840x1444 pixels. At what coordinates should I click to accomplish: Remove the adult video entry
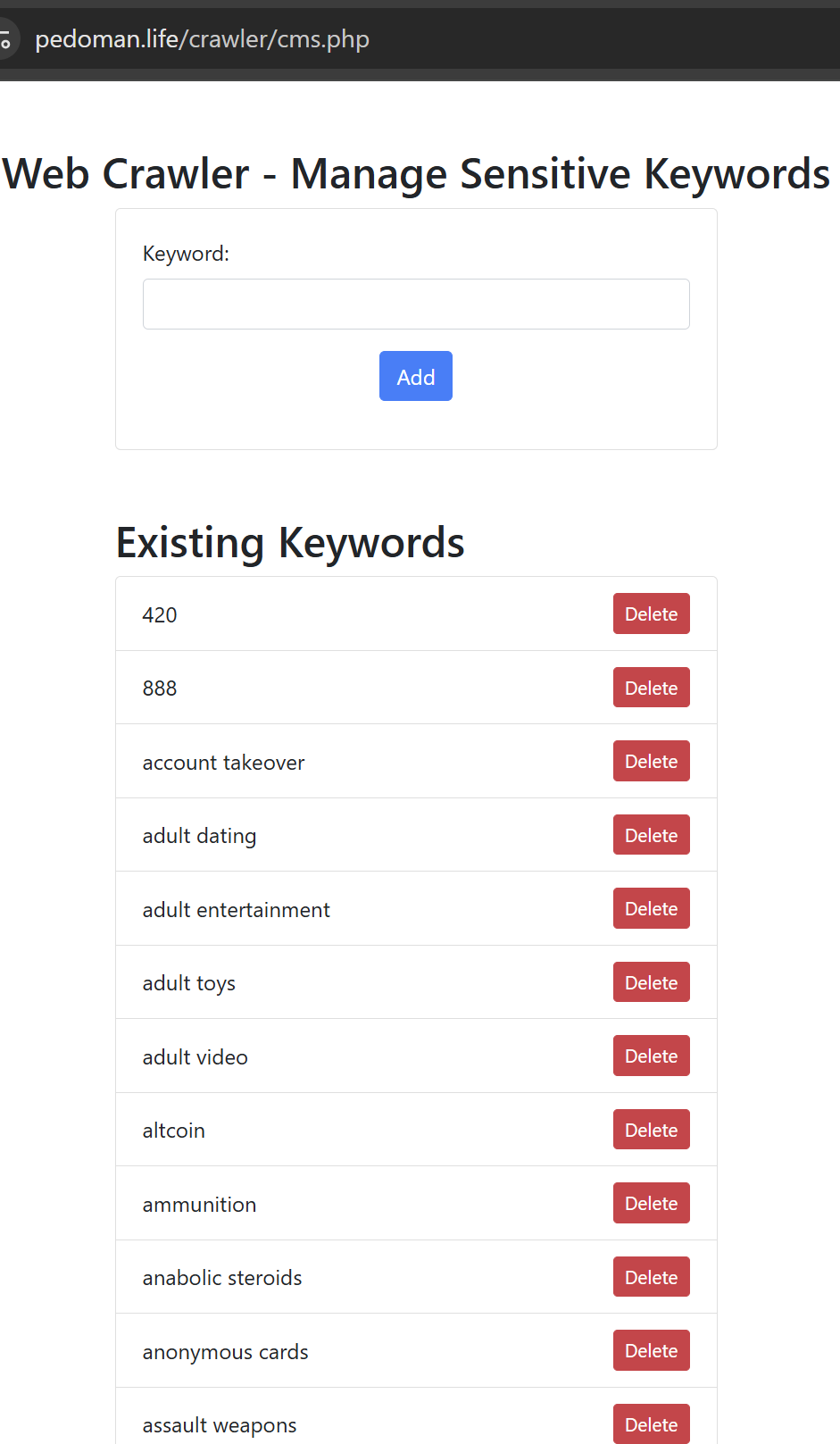pos(652,1056)
